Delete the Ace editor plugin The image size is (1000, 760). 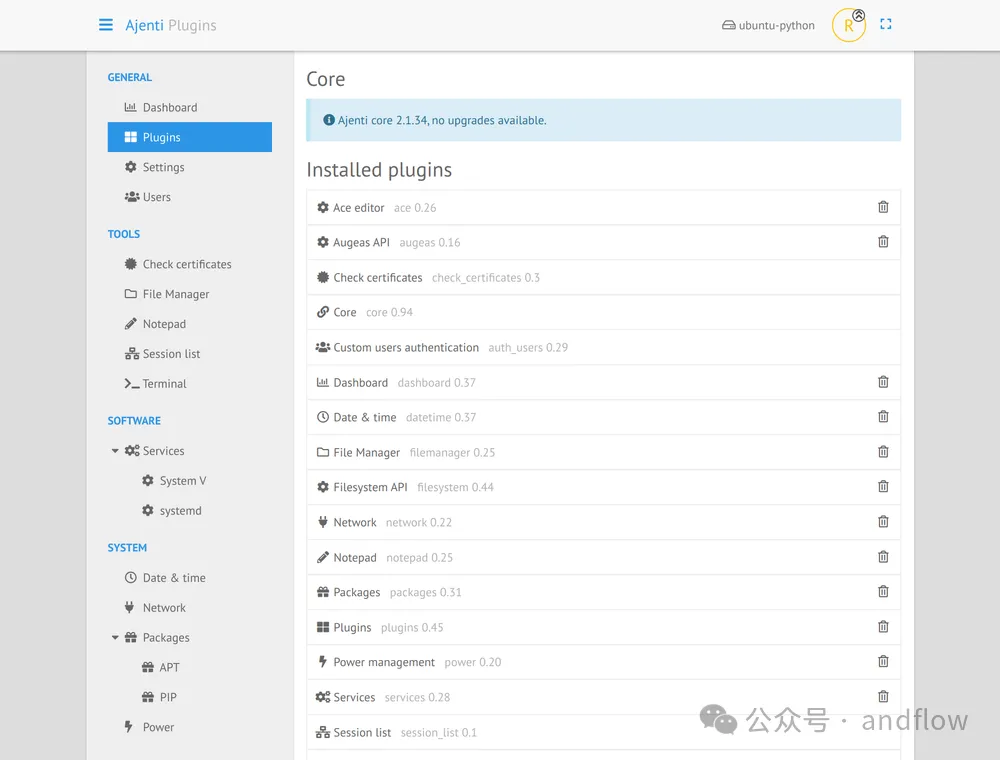tap(883, 207)
